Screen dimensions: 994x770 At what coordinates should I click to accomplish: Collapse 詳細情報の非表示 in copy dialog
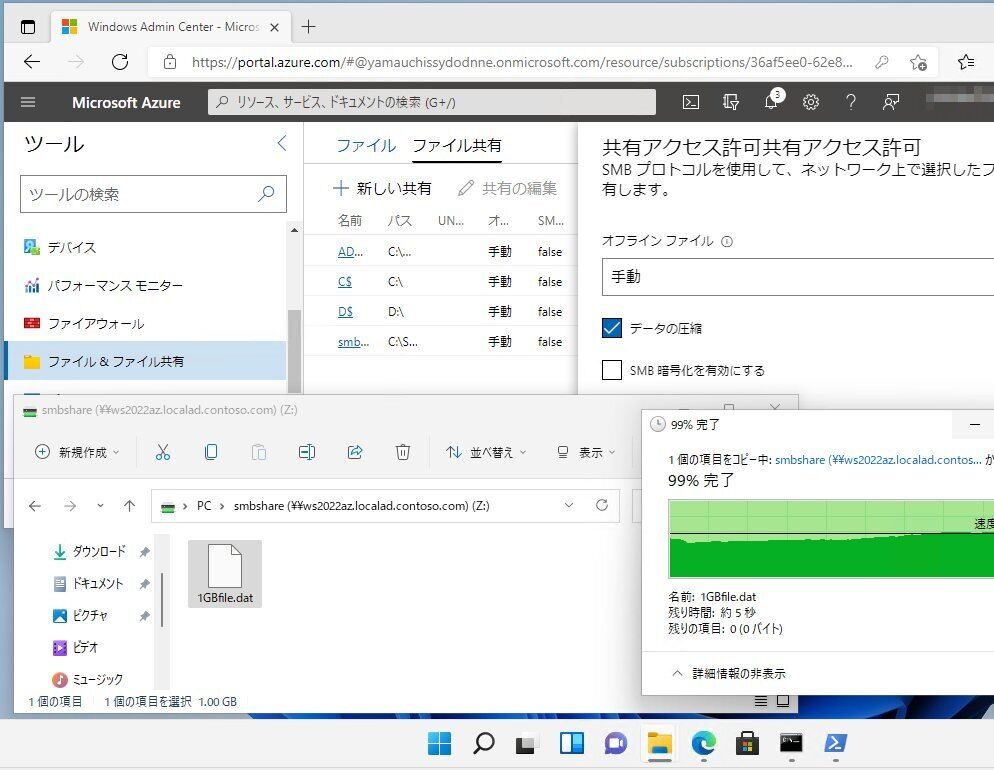click(729, 673)
